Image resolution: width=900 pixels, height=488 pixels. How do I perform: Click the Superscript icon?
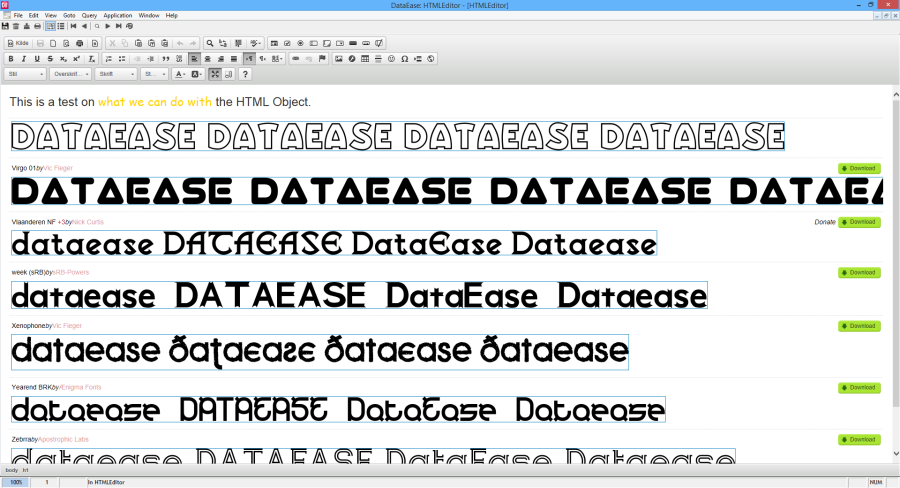pos(76,59)
